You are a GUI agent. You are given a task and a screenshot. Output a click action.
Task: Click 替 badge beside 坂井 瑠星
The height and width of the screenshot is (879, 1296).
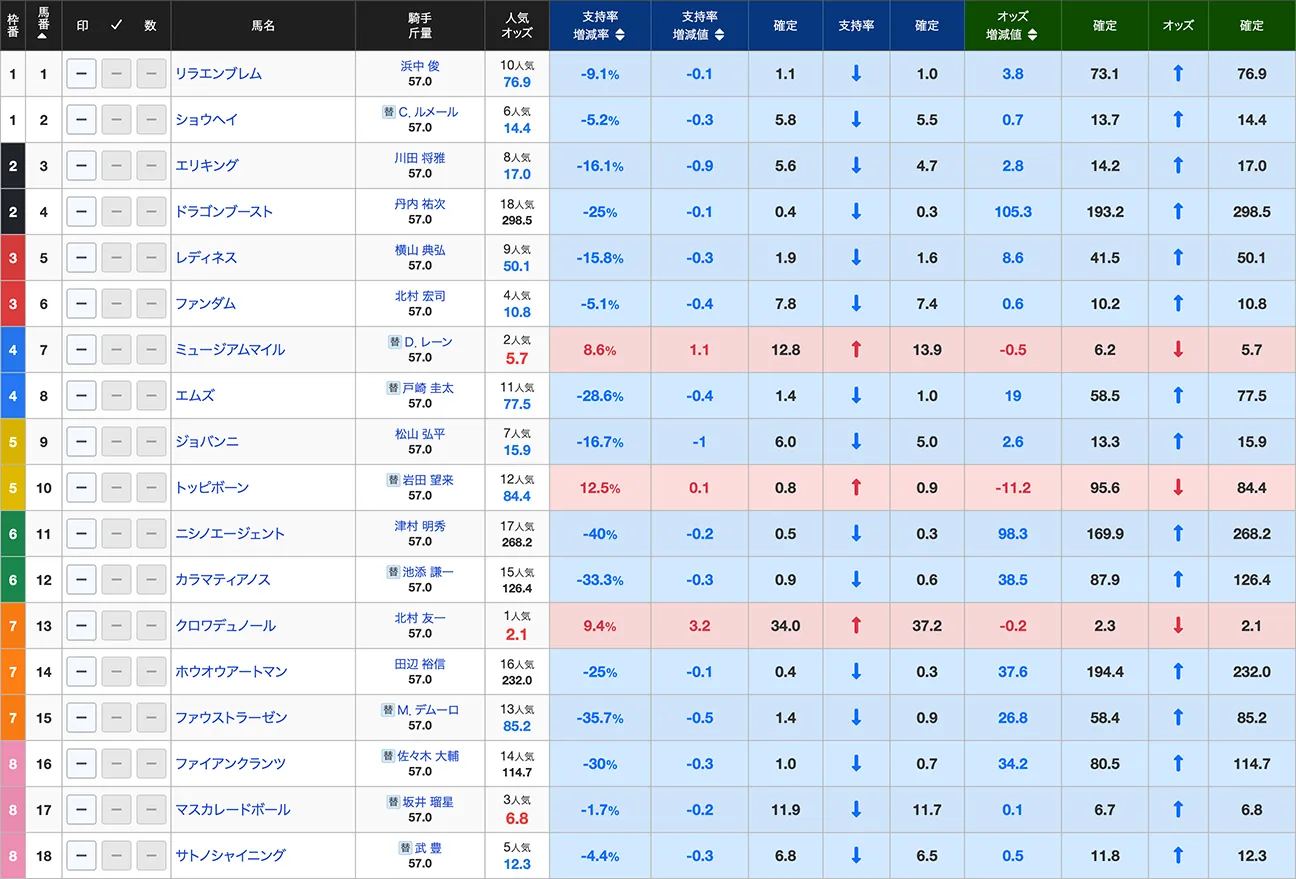coord(393,802)
